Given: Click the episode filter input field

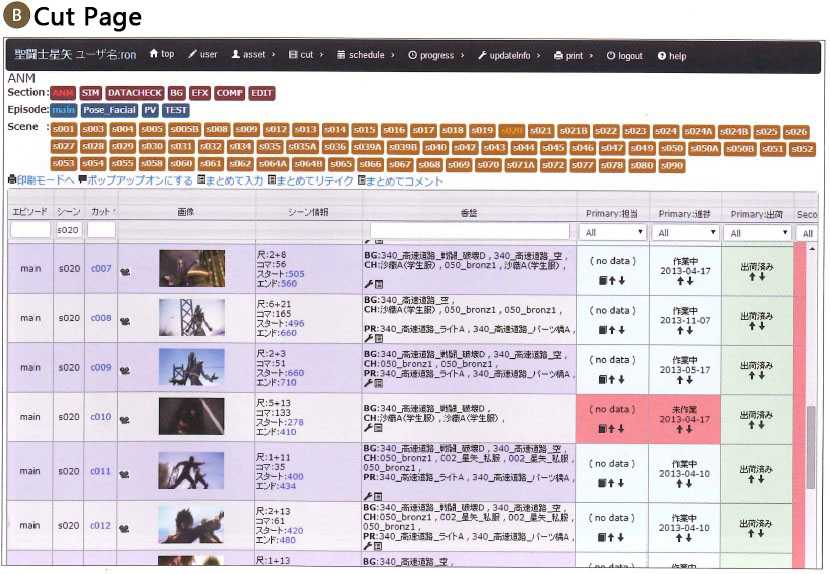Looking at the screenshot, I should coord(30,230).
